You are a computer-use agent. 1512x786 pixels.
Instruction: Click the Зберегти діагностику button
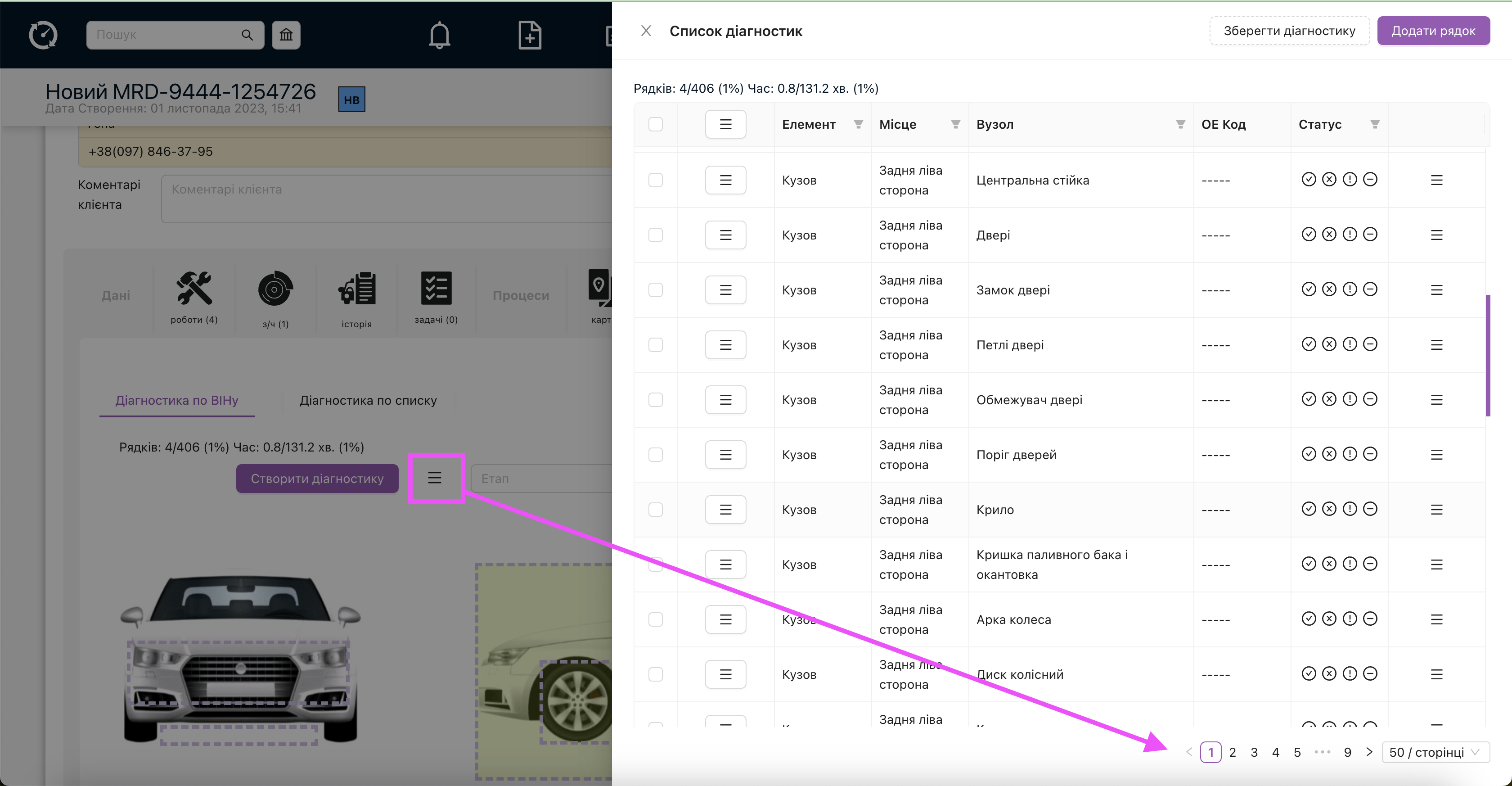tap(1290, 31)
